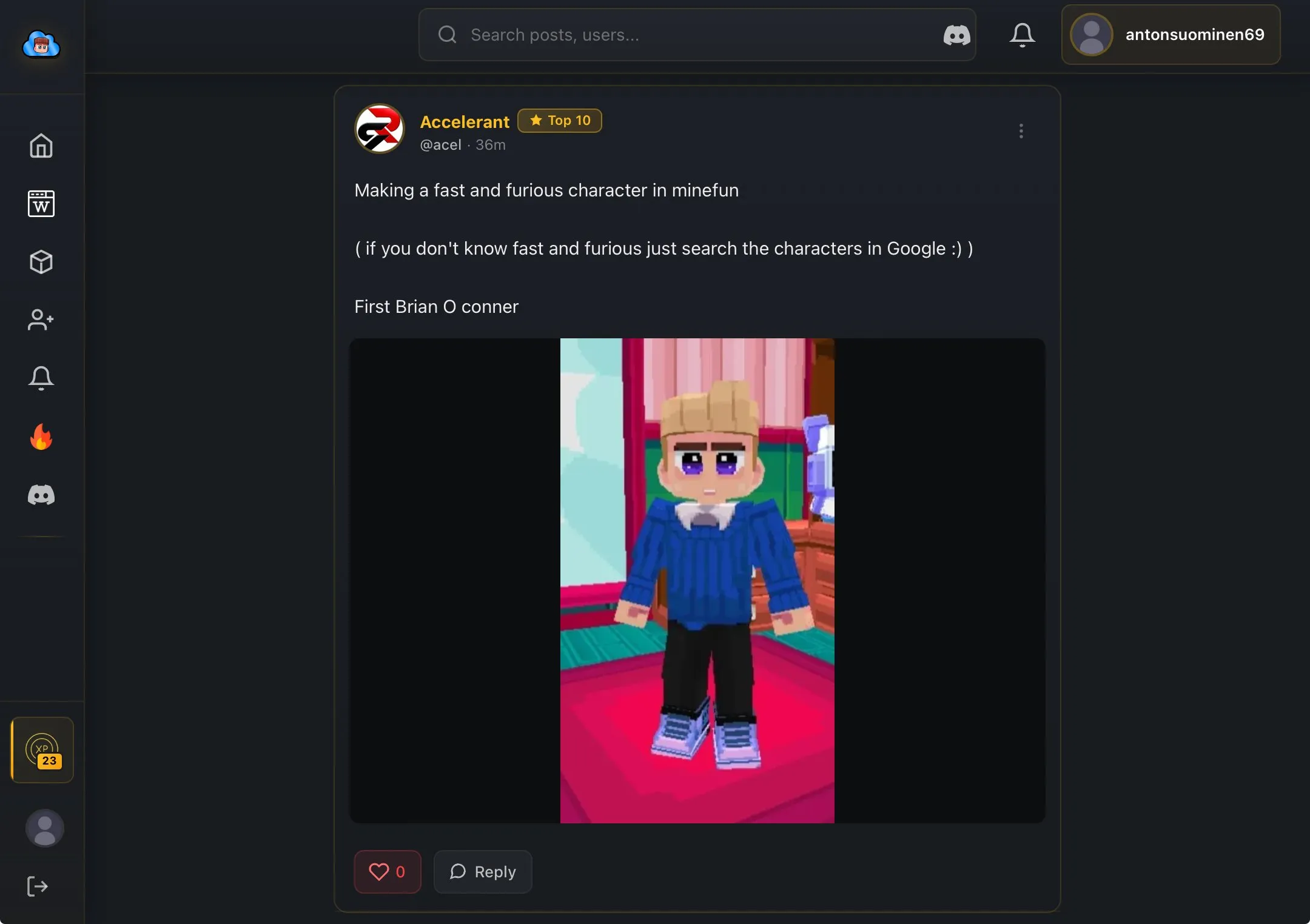Open the Brian O conner character image
The height and width of the screenshot is (924, 1310).
(697, 581)
